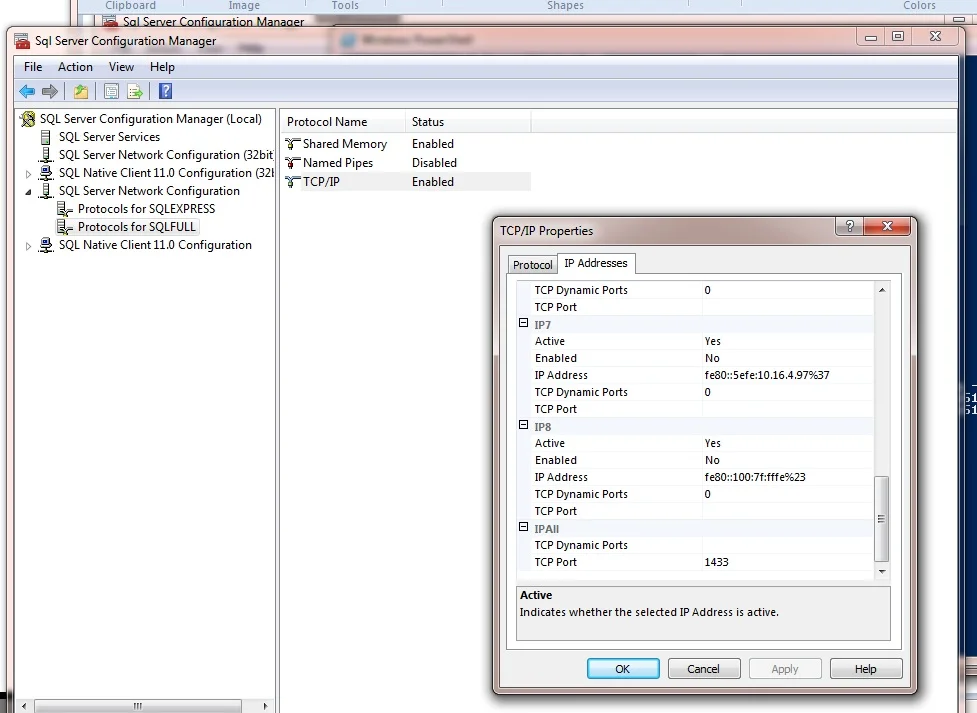Image resolution: width=977 pixels, height=713 pixels.
Task: Select SQL Server Network Configuration (32bit) node
Action: [x=166, y=155]
